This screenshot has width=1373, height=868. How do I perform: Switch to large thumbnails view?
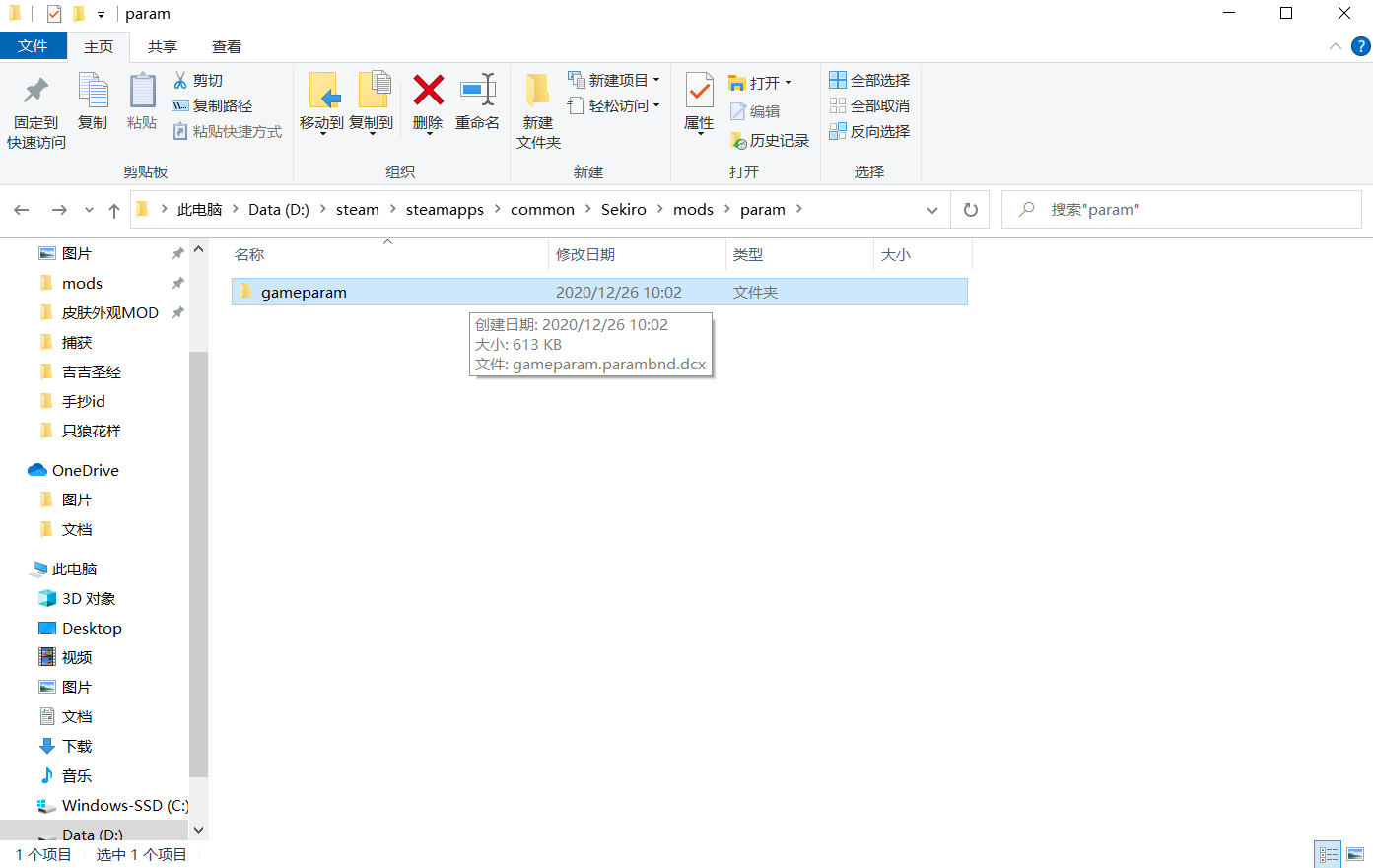1355,854
